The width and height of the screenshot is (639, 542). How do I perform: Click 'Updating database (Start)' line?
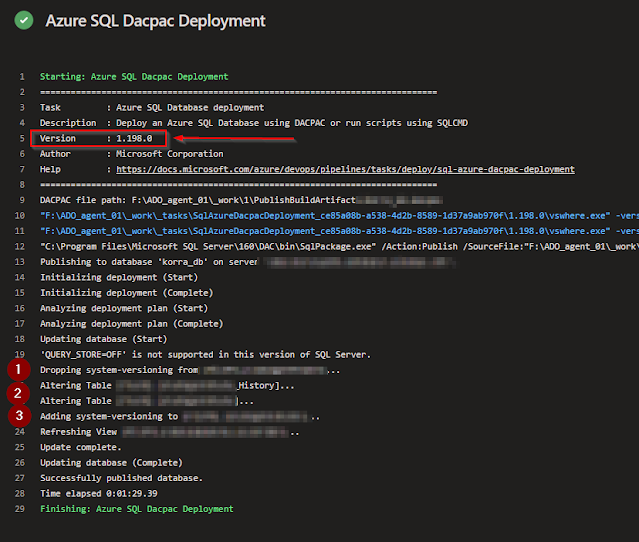click(104, 339)
